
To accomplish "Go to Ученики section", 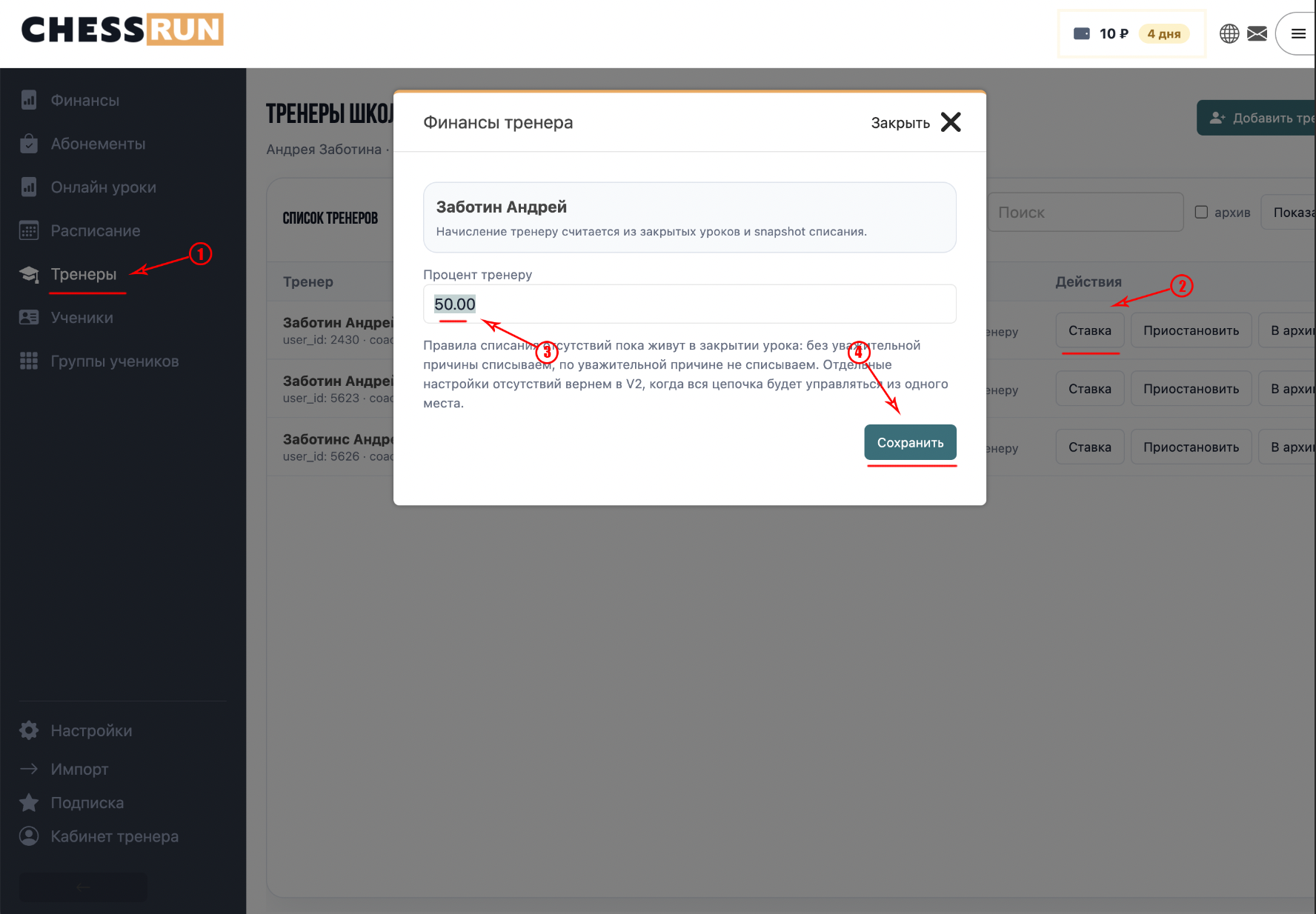I will (x=82, y=318).
